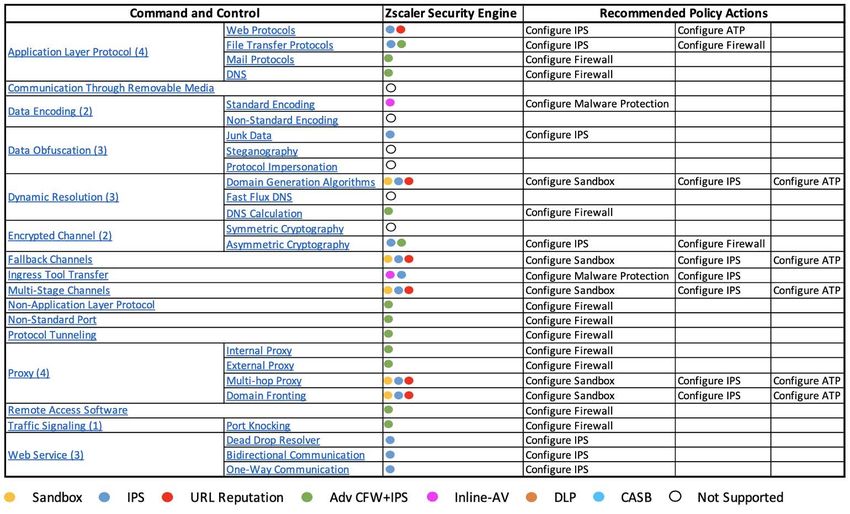Click the Data Obfuscation (3) link
The image size is (850, 514).
click(57, 150)
